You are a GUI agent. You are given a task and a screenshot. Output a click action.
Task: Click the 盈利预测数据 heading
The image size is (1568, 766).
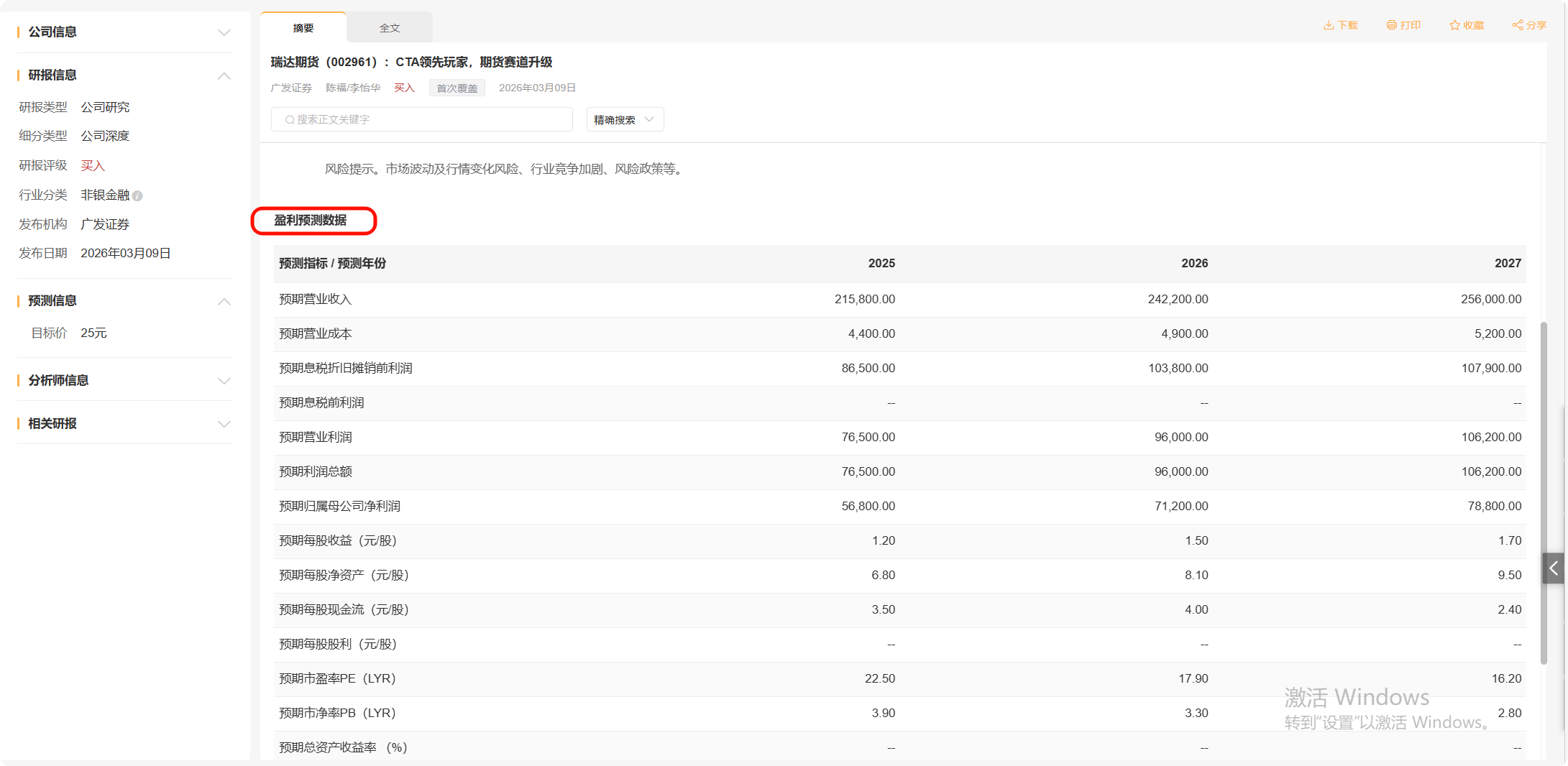(x=311, y=220)
